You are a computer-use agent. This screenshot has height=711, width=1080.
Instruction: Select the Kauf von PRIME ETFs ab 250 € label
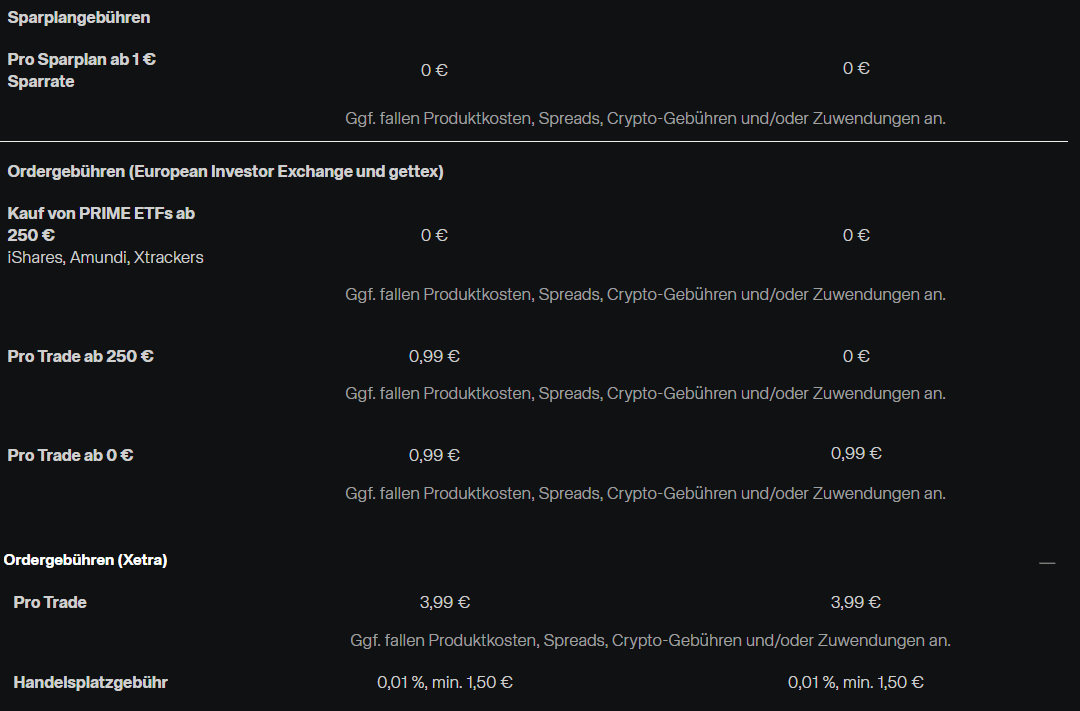point(100,224)
